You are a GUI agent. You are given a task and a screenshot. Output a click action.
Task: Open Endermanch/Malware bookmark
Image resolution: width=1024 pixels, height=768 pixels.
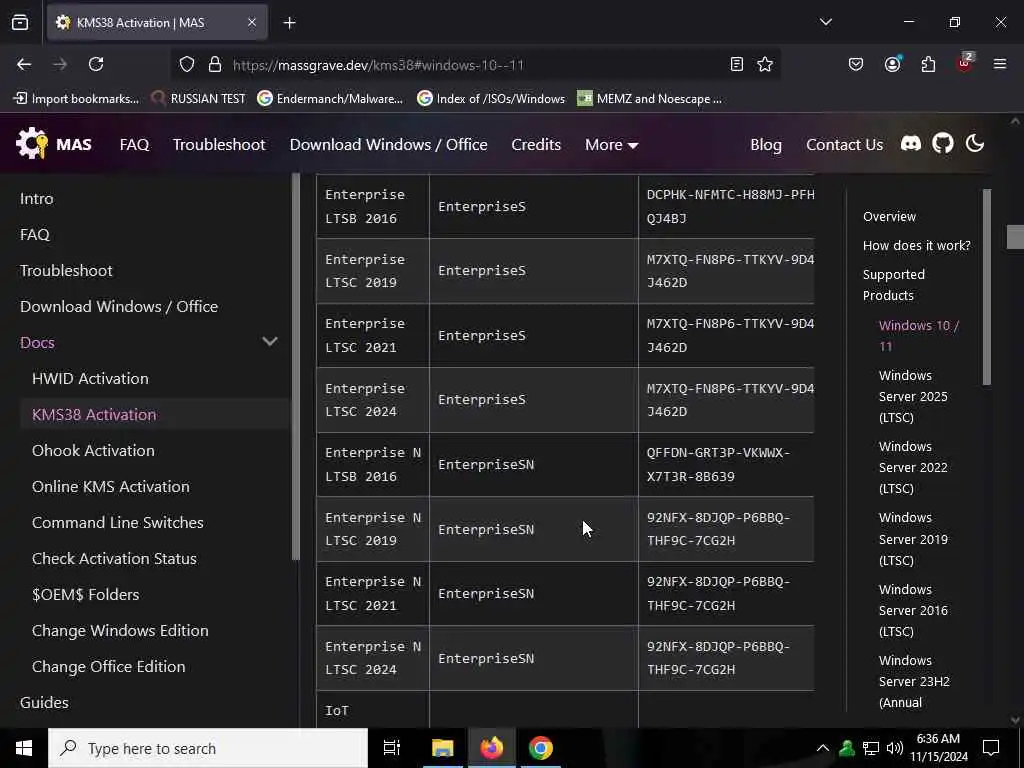pyautogui.click(x=330, y=99)
